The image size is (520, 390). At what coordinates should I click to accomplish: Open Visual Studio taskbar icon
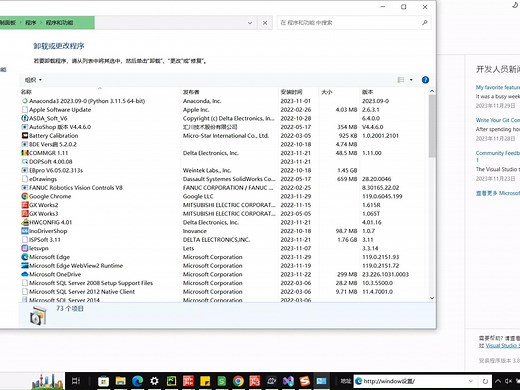tap(288, 381)
